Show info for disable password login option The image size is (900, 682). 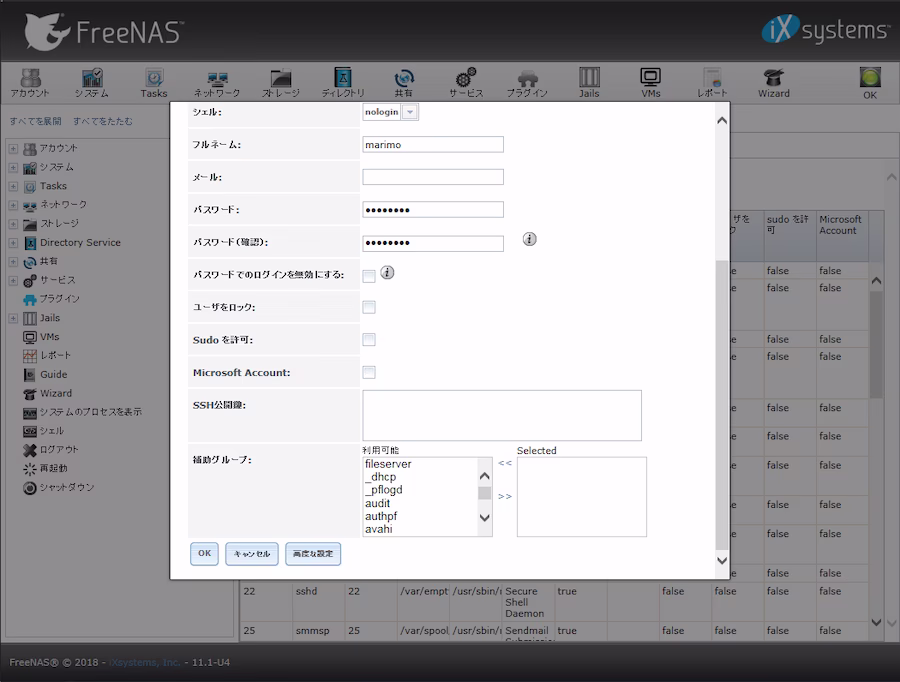tap(387, 272)
